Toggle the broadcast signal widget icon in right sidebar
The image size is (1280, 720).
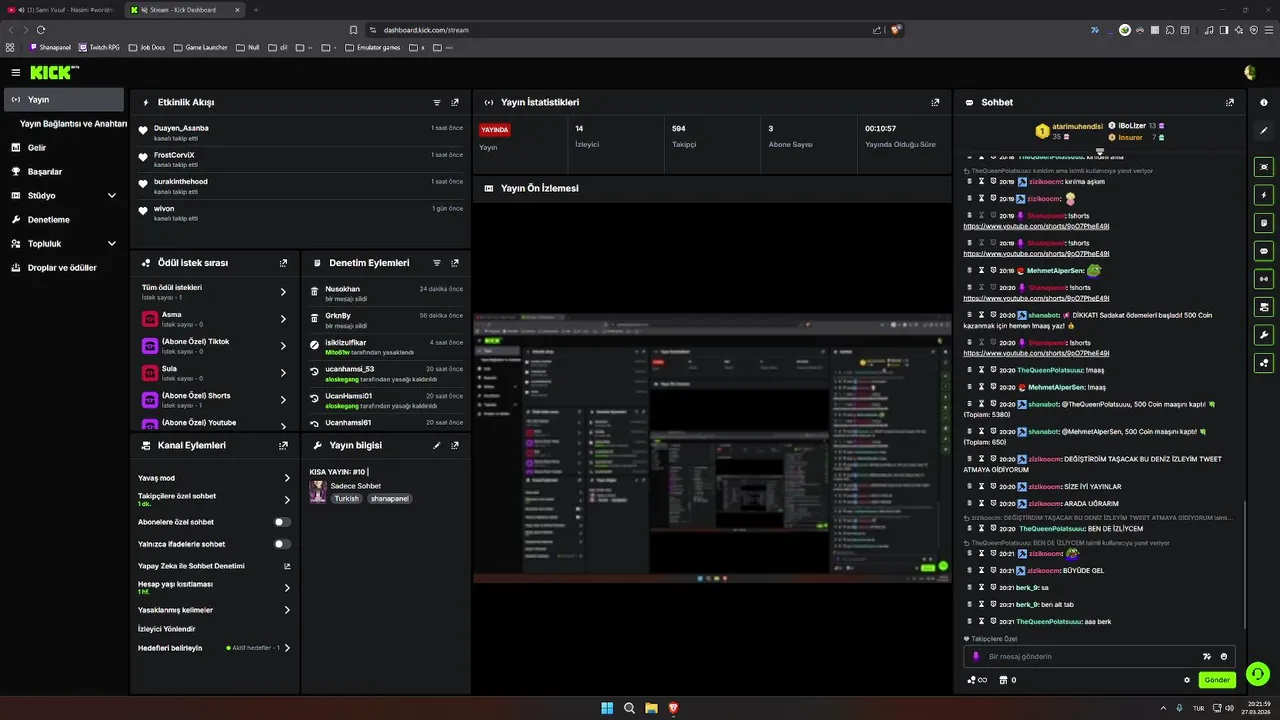pos(1264,279)
